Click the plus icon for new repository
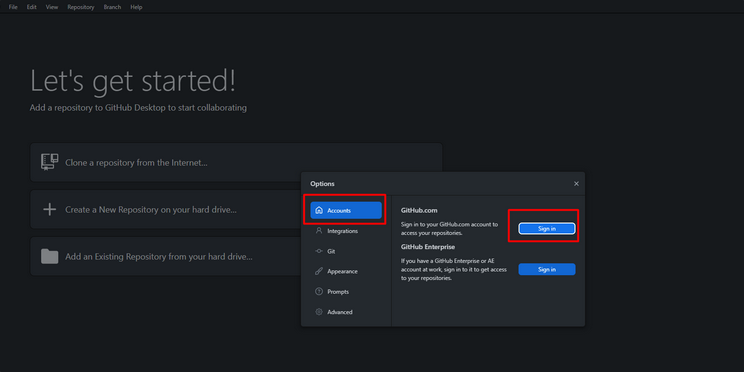The height and width of the screenshot is (373, 744). 49,209
